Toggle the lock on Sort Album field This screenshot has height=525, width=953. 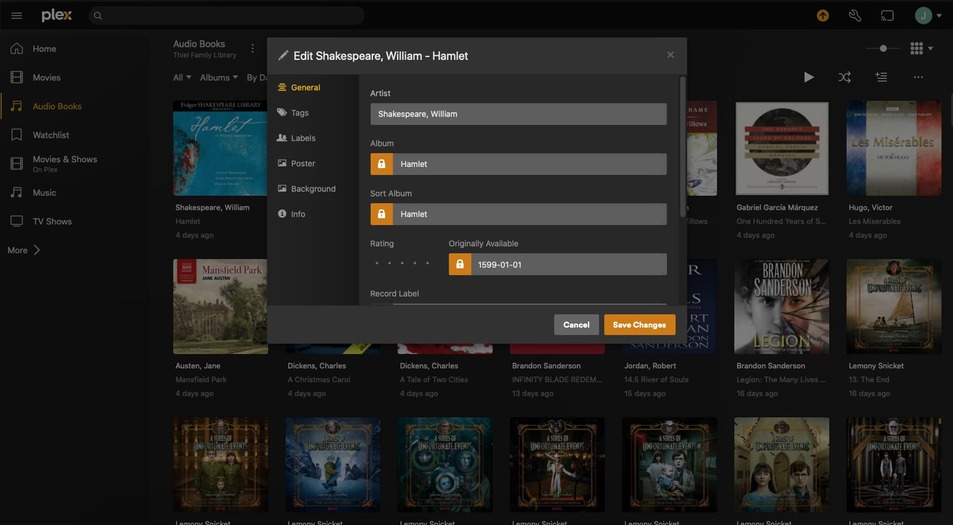[381, 214]
